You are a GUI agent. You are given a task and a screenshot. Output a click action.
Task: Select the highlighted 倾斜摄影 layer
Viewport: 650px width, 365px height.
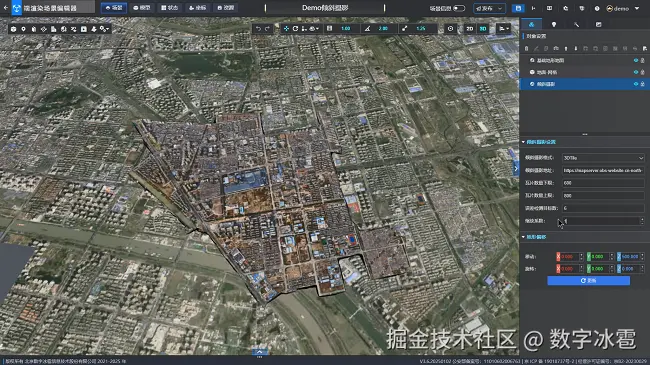tap(585, 84)
